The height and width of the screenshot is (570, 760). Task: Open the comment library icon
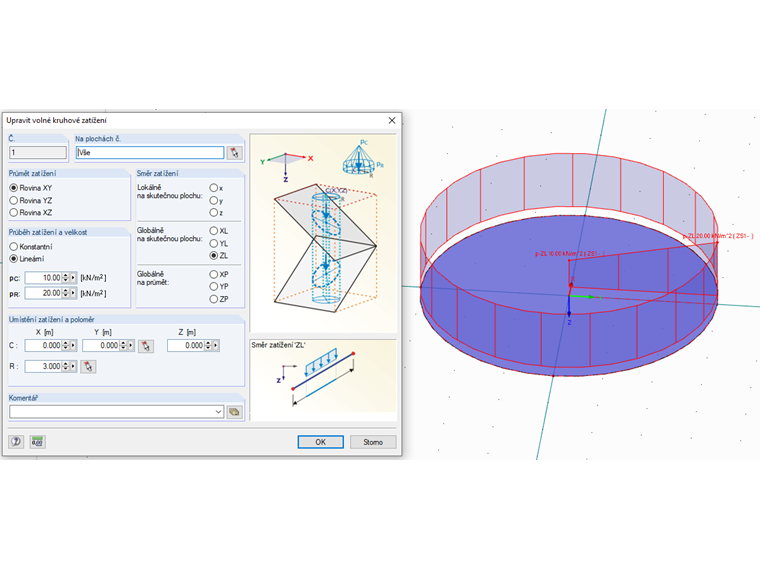235,412
